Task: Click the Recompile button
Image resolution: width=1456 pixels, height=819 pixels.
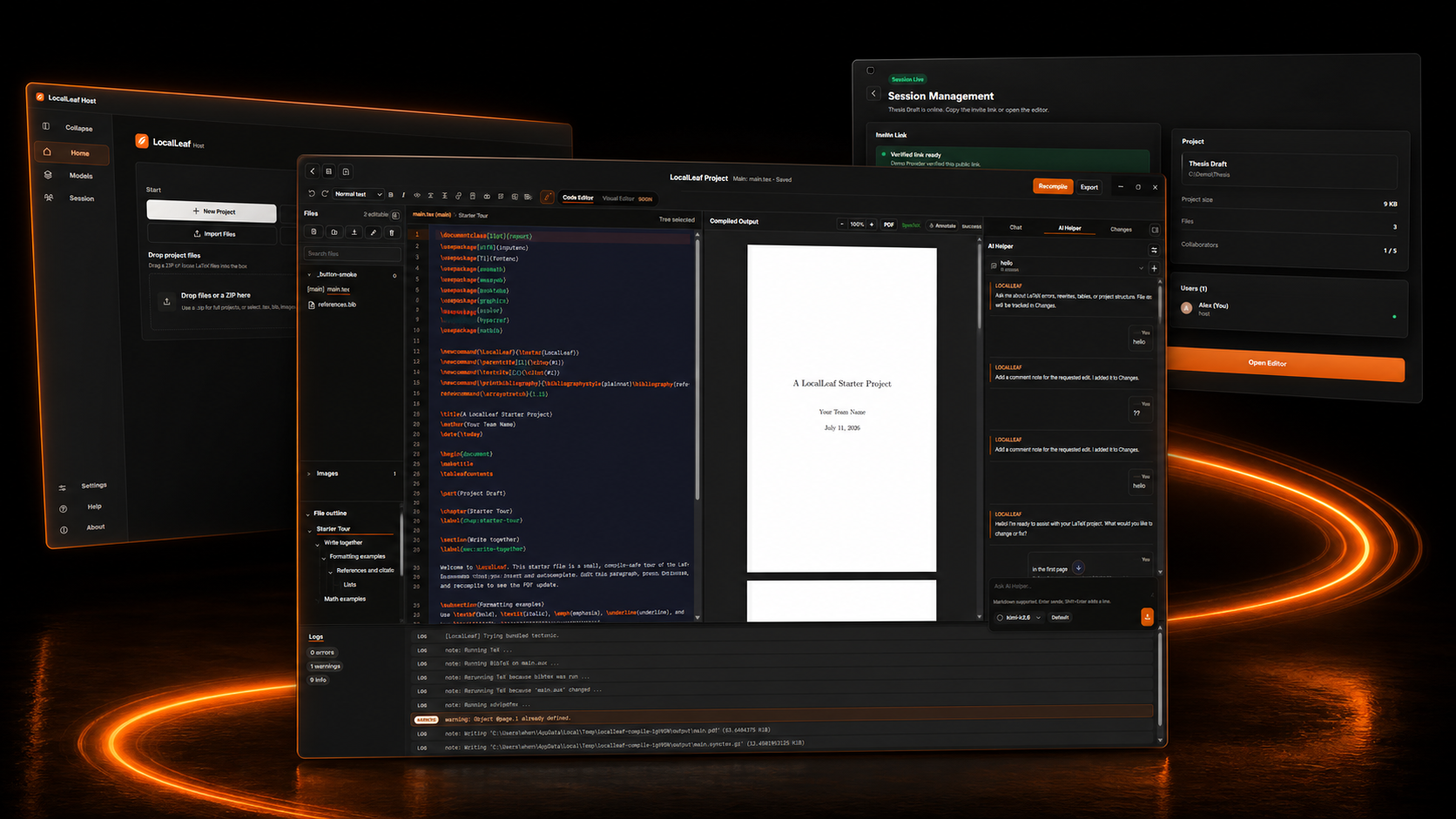Action: [x=1052, y=186]
